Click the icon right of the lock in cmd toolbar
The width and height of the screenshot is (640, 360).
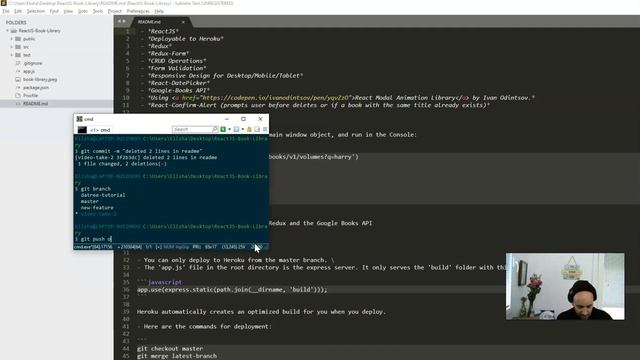(x=257, y=129)
